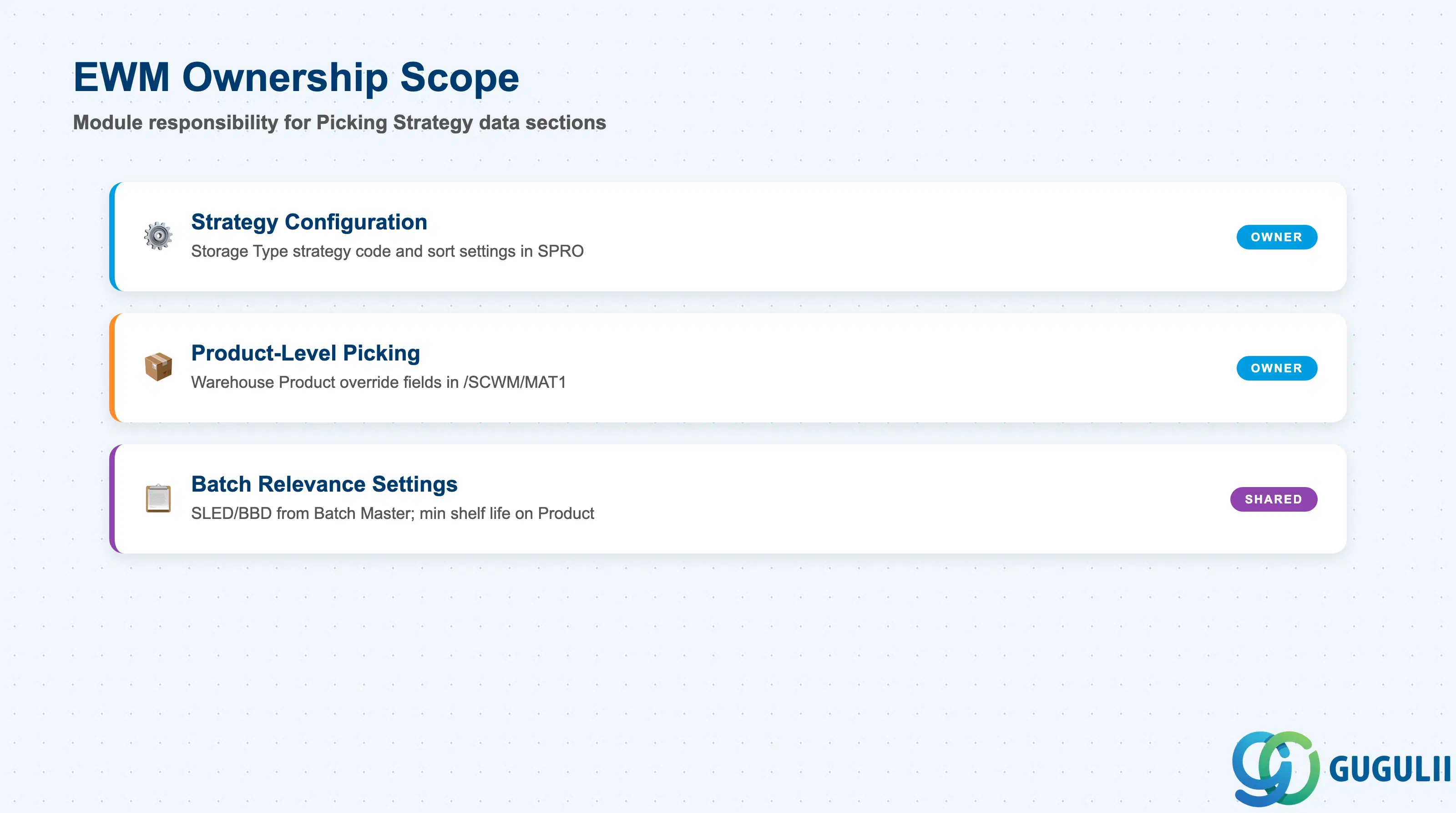Select the OWNER badge on the Product-Level Picking card
The width and height of the screenshot is (1456, 813).
(x=1276, y=368)
